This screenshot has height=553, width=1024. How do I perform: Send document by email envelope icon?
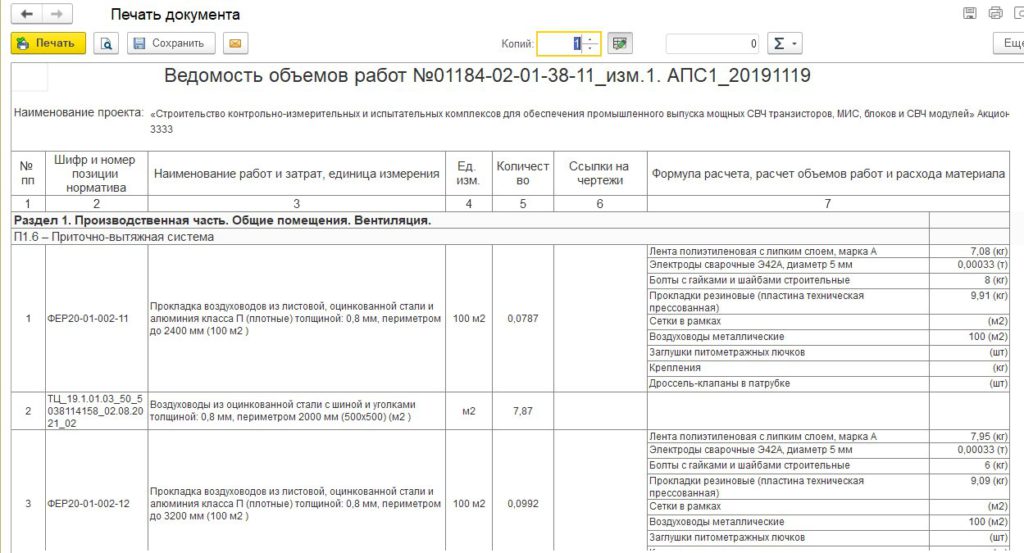click(x=235, y=43)
